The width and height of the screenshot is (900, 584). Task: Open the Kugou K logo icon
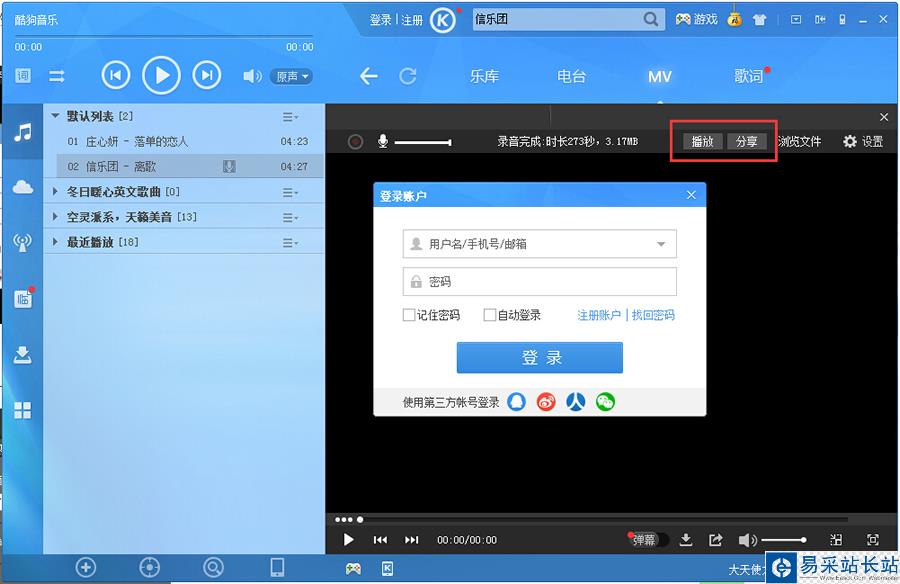pos(443,21)
